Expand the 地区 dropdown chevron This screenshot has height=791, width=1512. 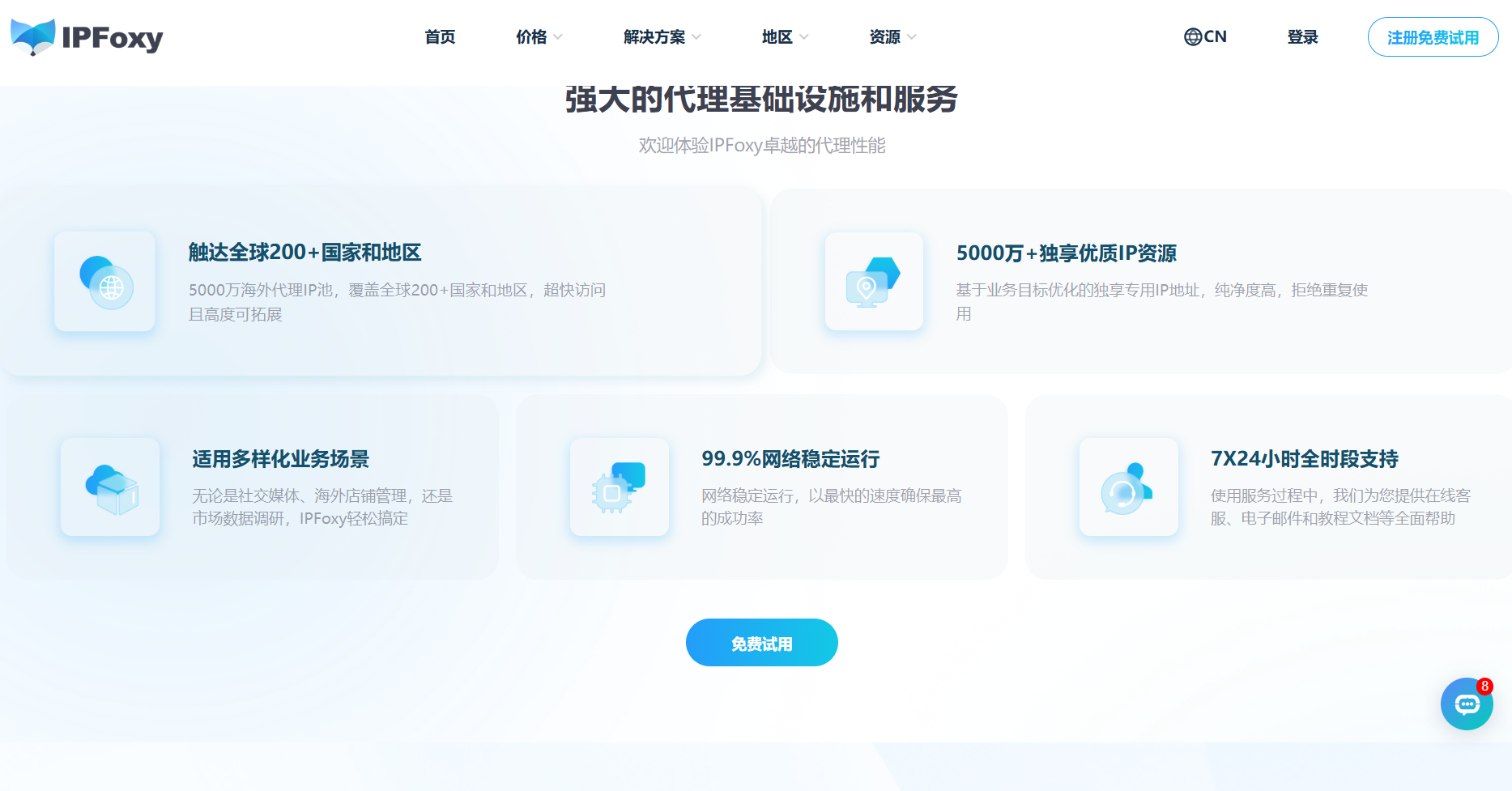coord(804,37)
